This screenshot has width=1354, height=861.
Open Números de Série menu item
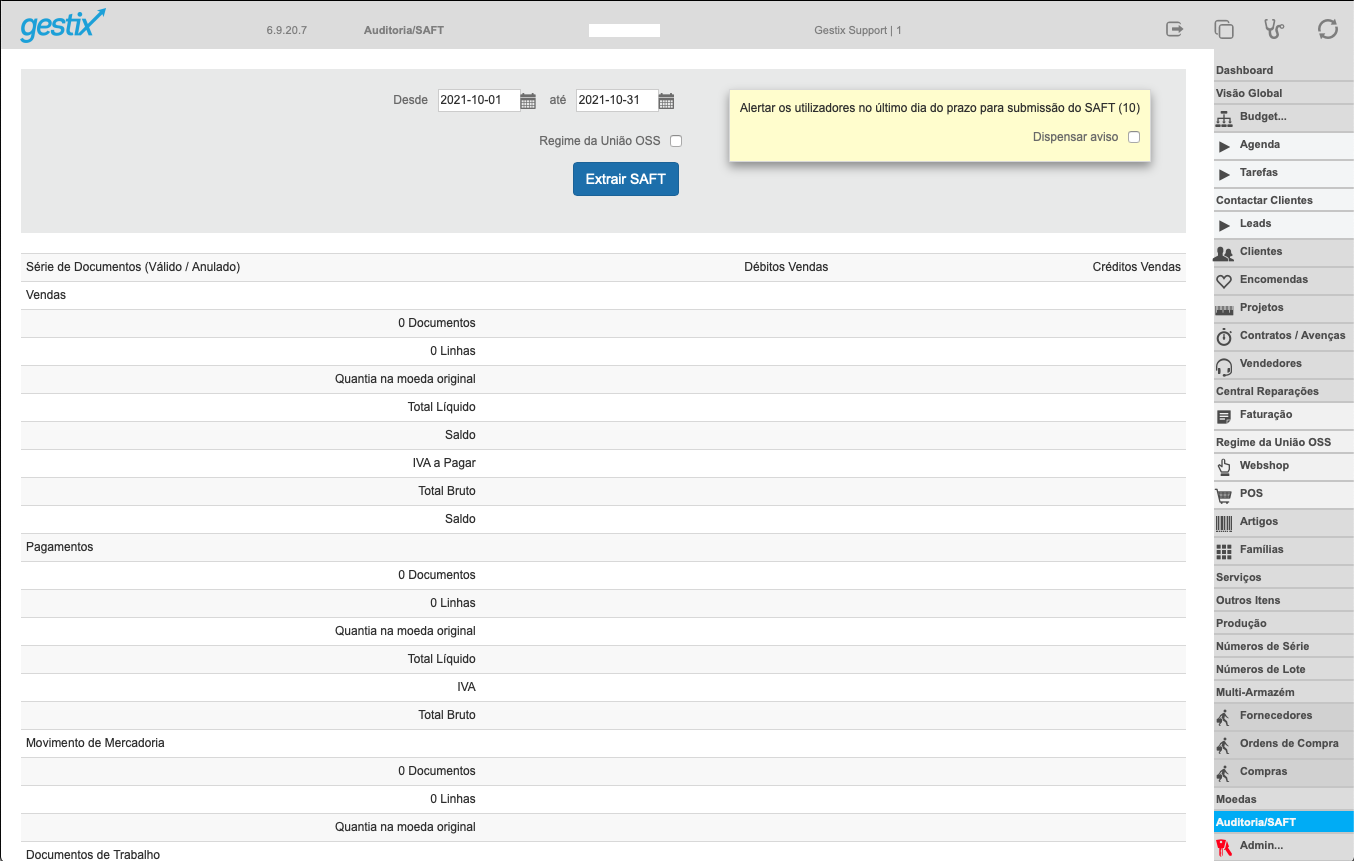[1283, 646]
